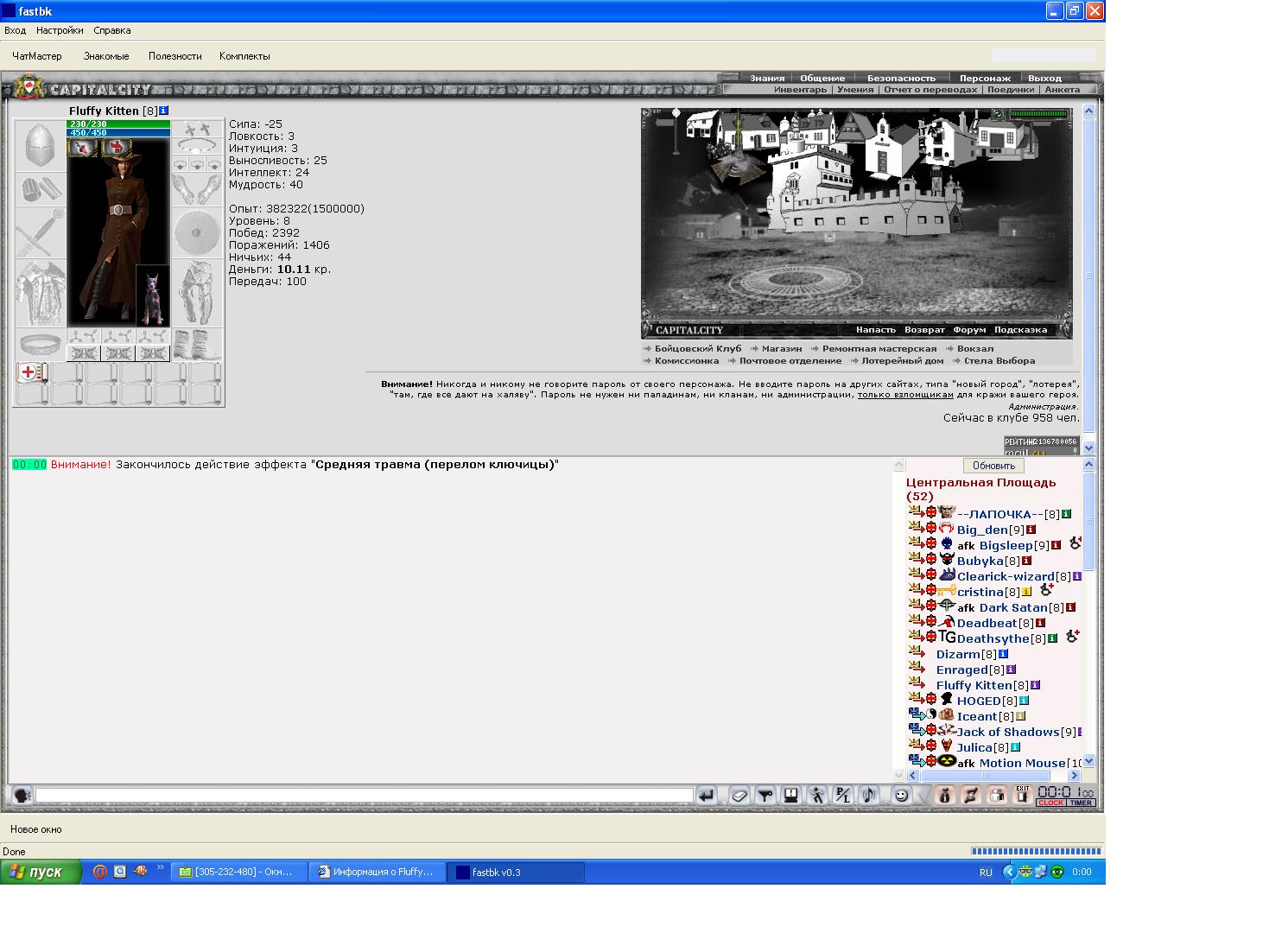Select the helmet equipment slot
The image size is (1269, 952).
point(41,146)
